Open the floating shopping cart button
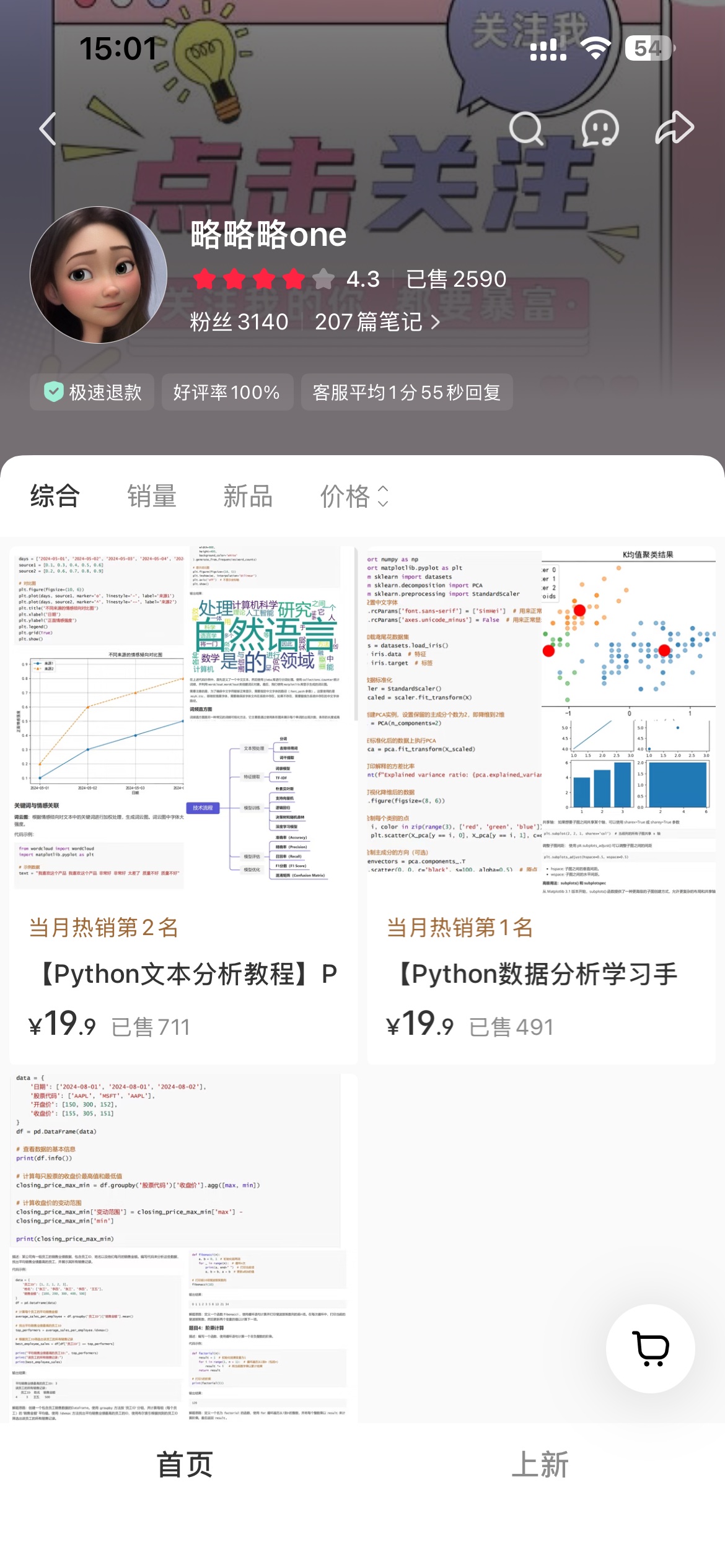 [x=651, y=1348]
